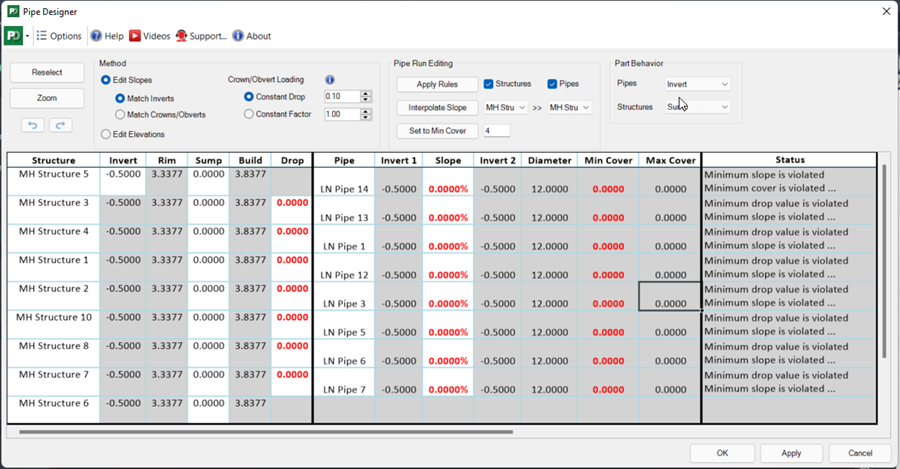This screenshot has height=469, width=900.
Task: Toggle the Structures checkbox
Action: click(488, 84)
